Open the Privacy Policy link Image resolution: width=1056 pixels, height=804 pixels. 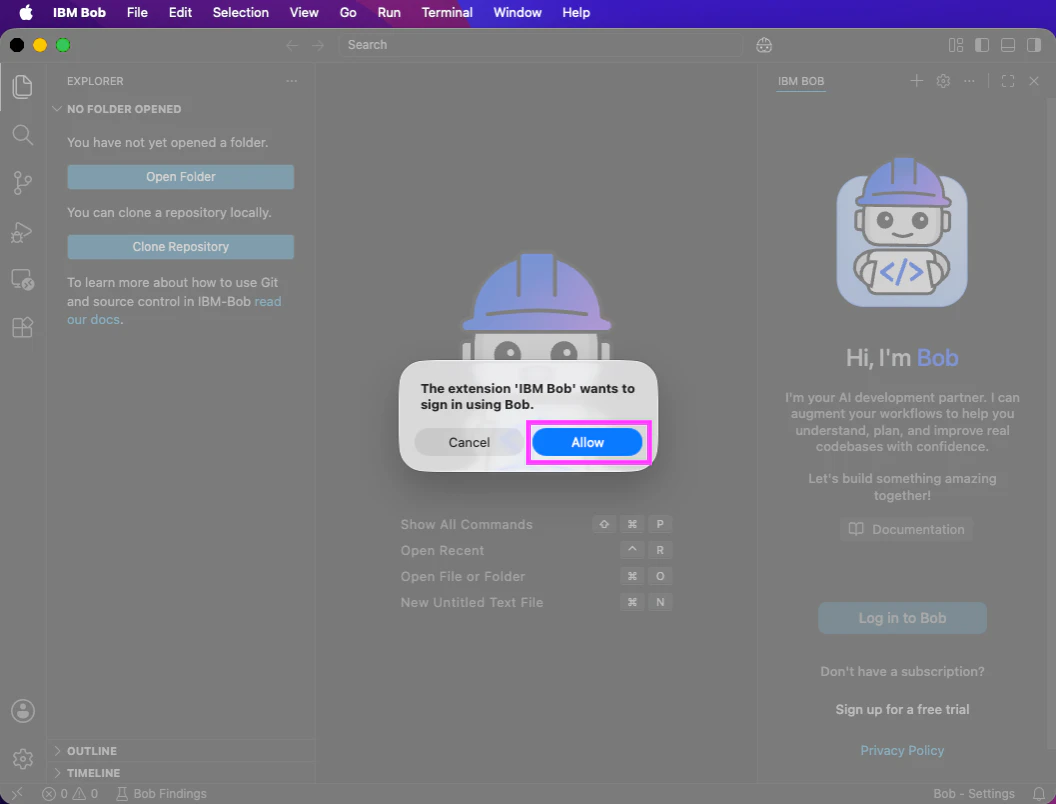[x=902, y=751]
